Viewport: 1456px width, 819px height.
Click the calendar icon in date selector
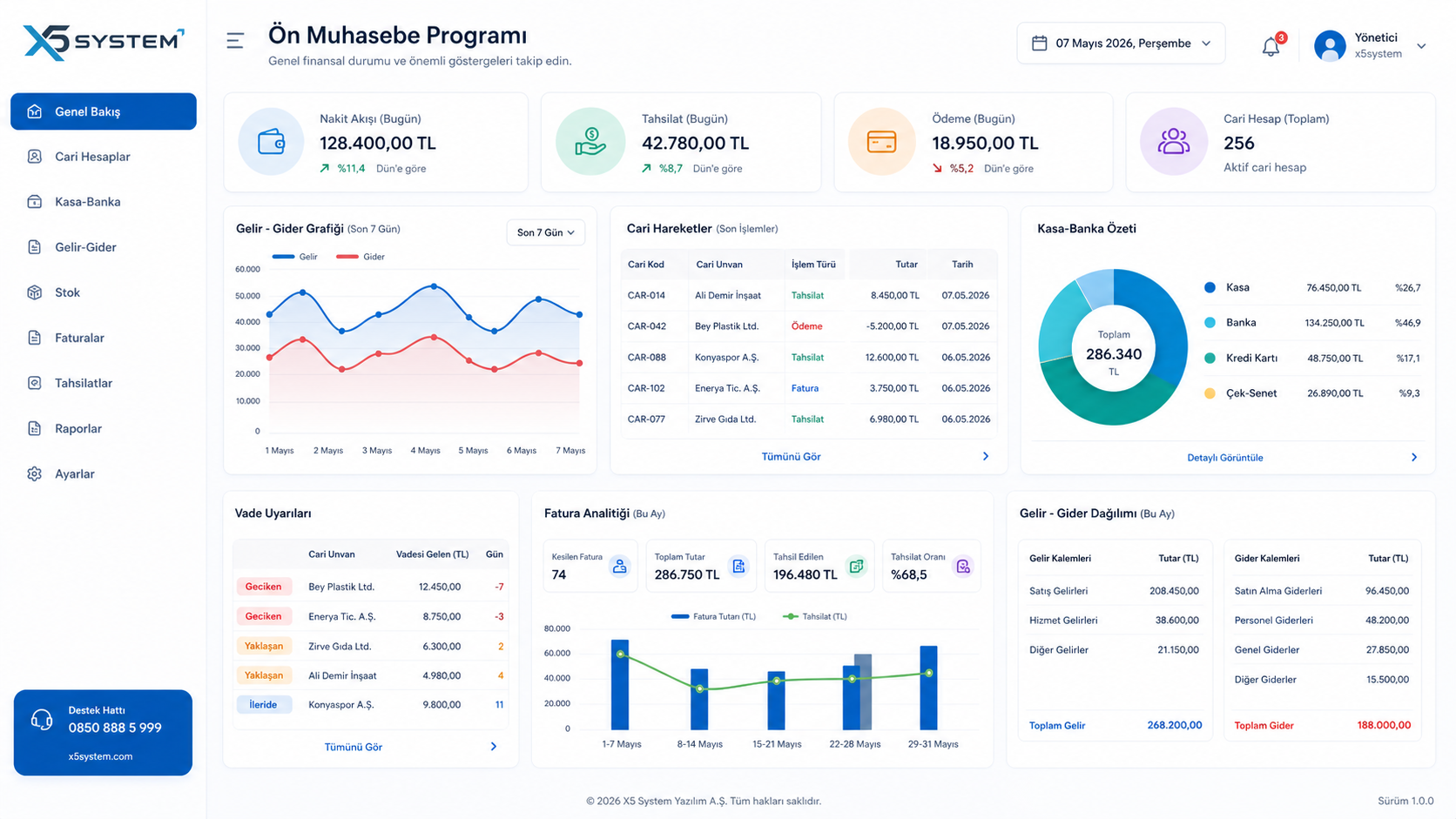tap(1039, 43)
